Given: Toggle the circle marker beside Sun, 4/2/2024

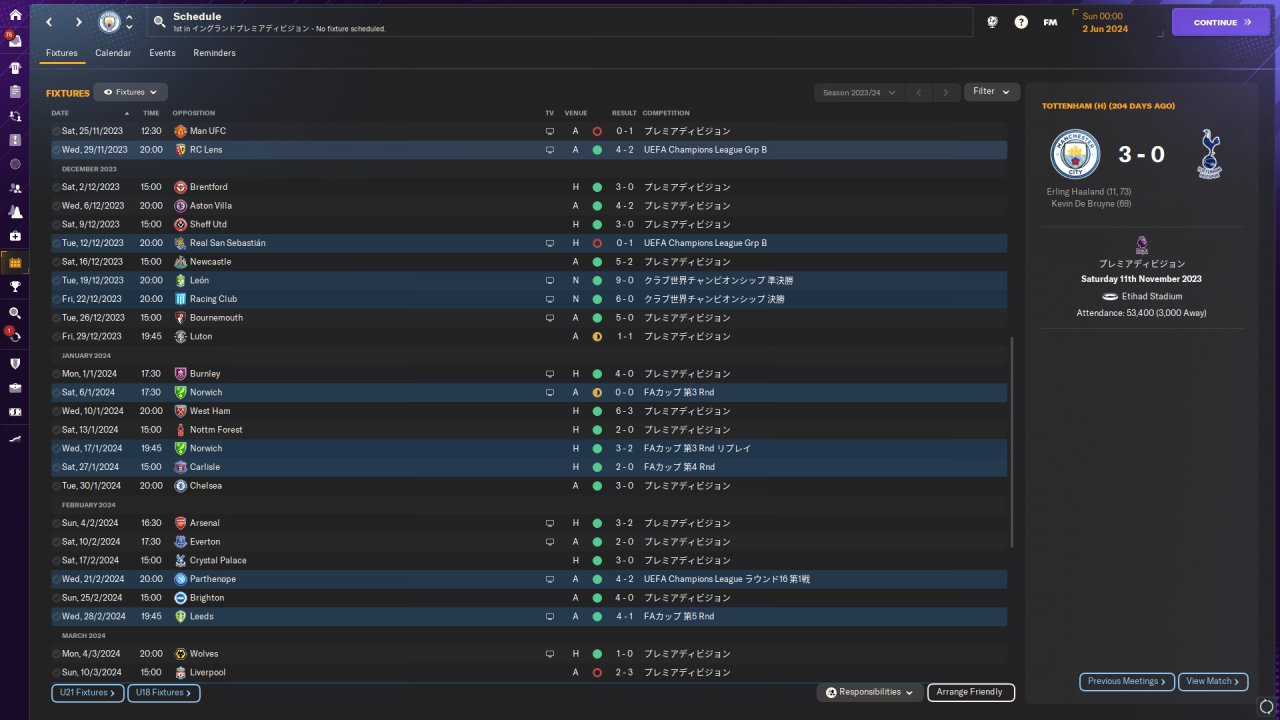Looking at the screenshot, I should point(56,523).
